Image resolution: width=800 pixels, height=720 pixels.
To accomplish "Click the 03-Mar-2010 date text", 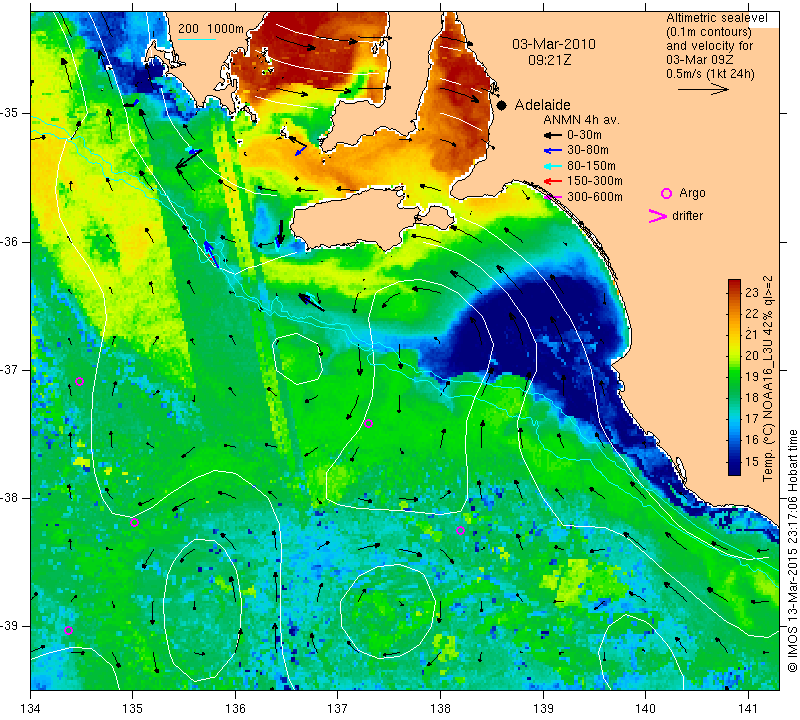I will (x=554, y=44).
